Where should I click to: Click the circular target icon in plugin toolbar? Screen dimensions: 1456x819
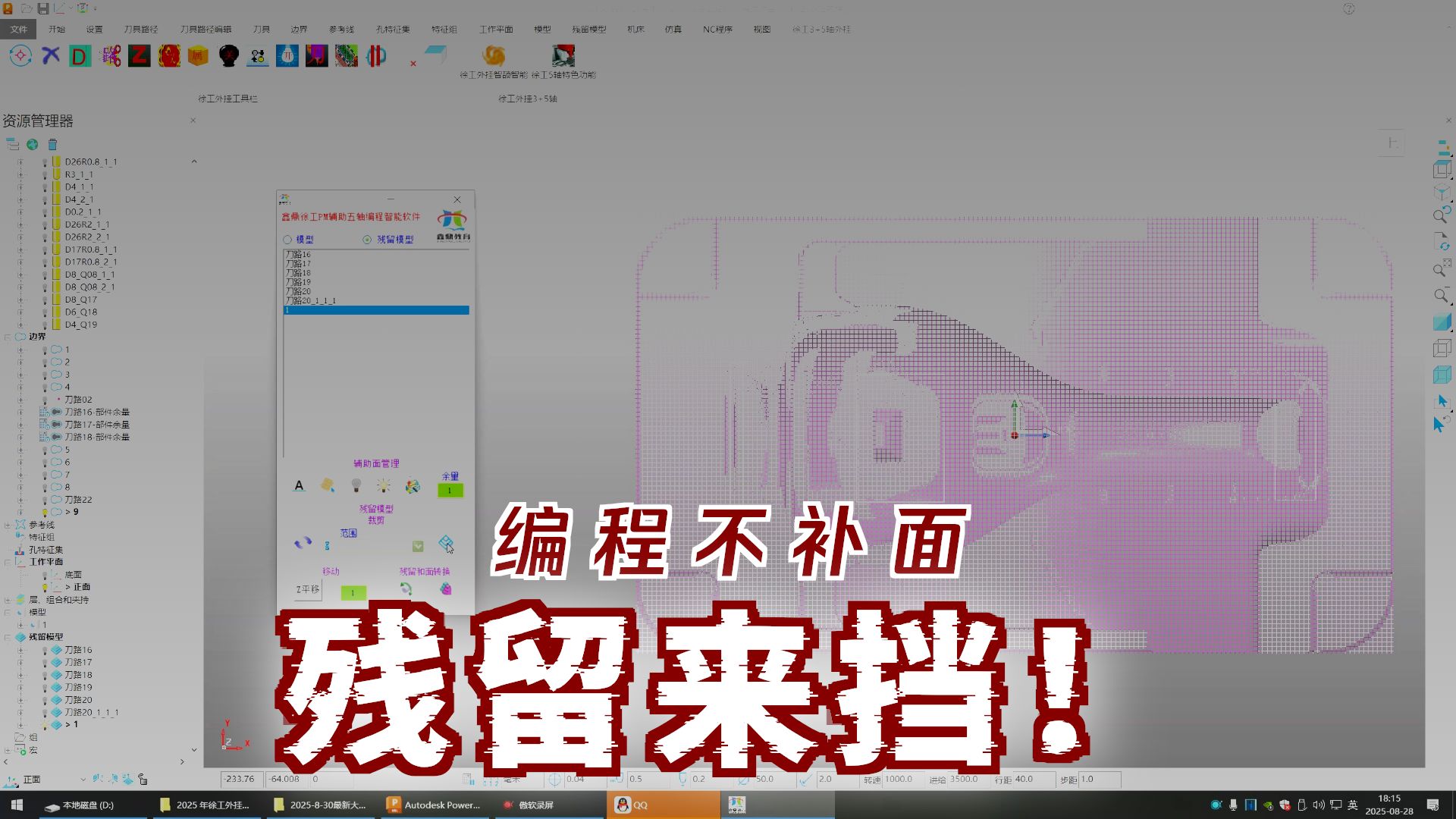tap(20, 55)
